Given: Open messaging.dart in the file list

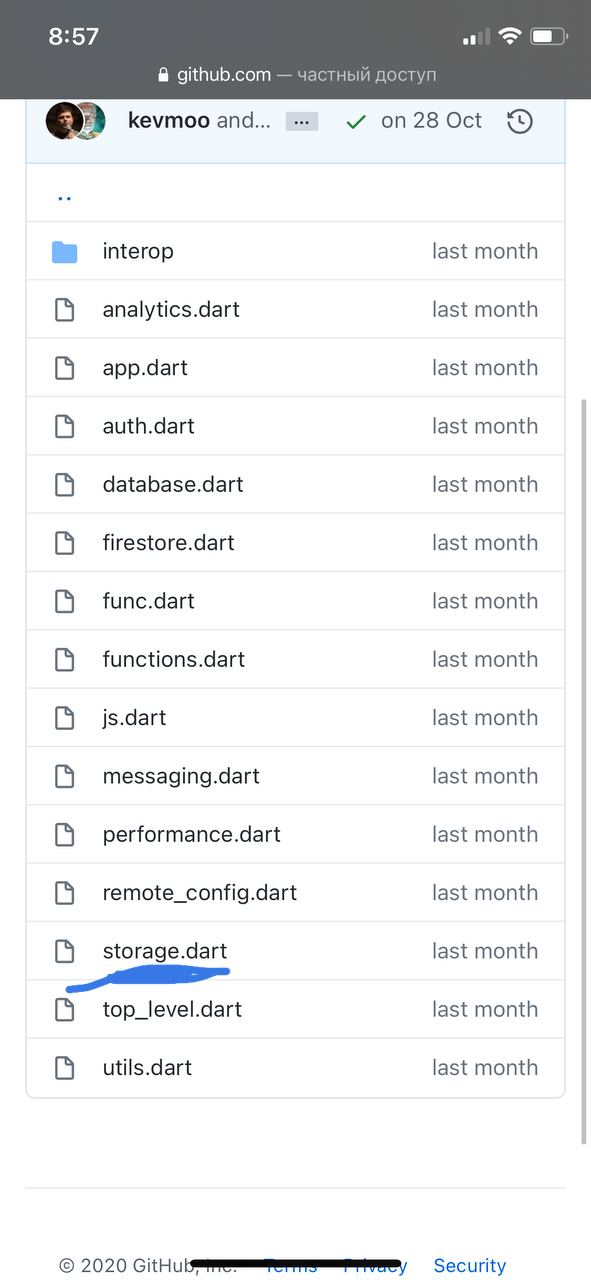Looking at the screenshot, I should tap(181, 777).
